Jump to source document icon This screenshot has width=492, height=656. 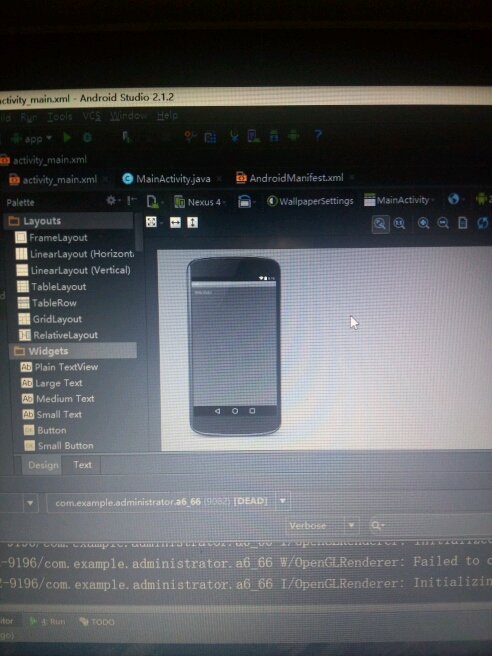[463, 222]
